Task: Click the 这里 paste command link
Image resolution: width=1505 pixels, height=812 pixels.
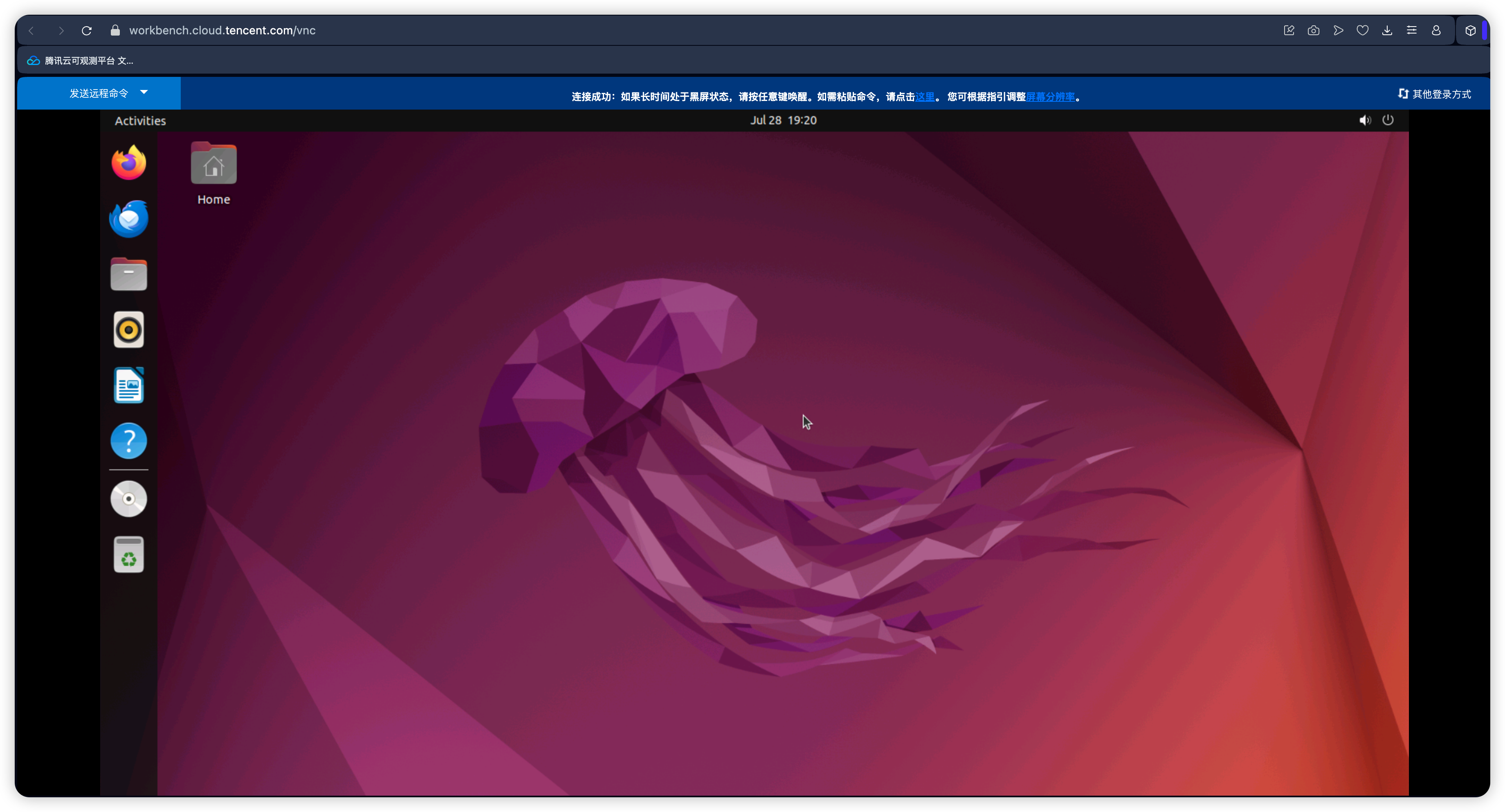Action: [924, 97]
